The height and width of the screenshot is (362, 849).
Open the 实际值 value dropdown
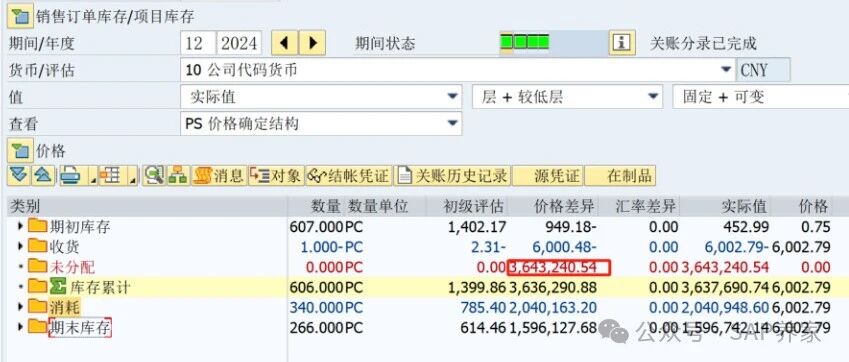452,97
